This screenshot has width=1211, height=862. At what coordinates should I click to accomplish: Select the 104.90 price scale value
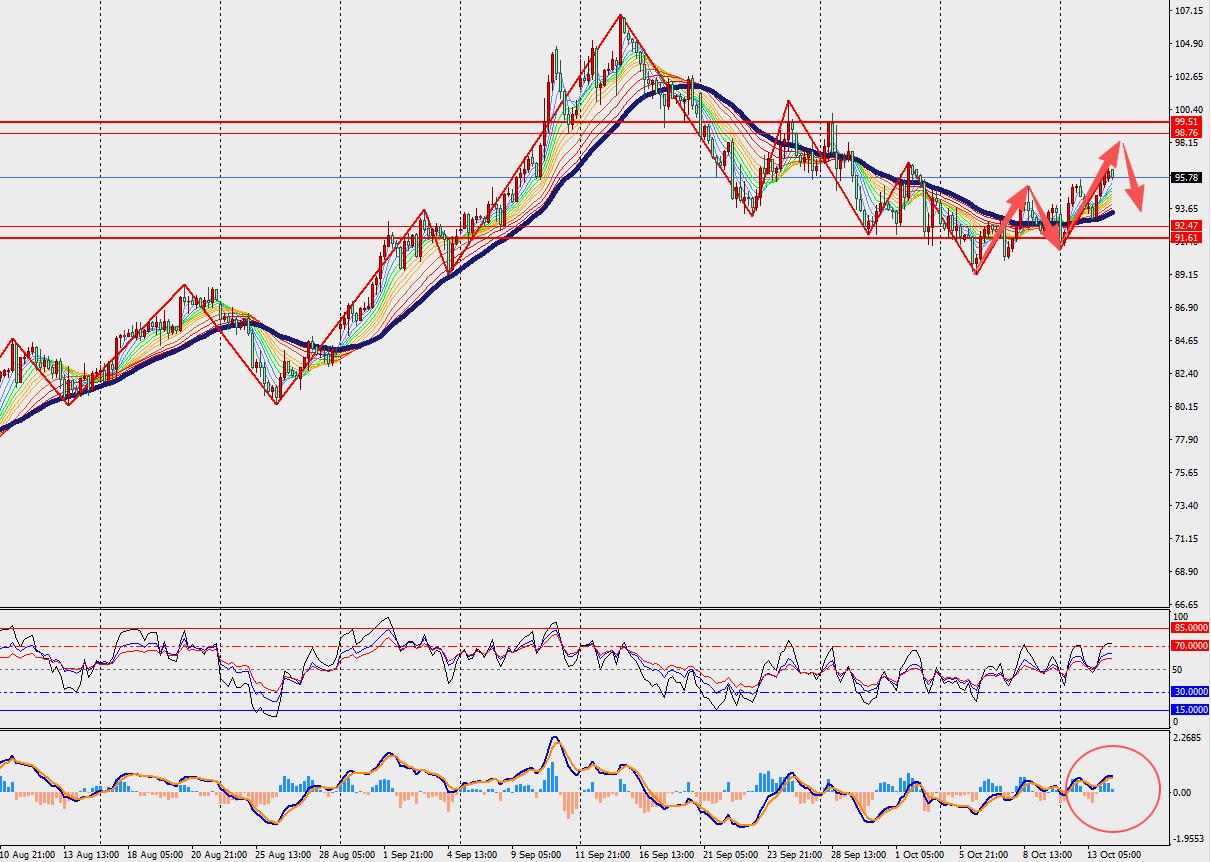pyautogui.click(x=1189, y=44)
